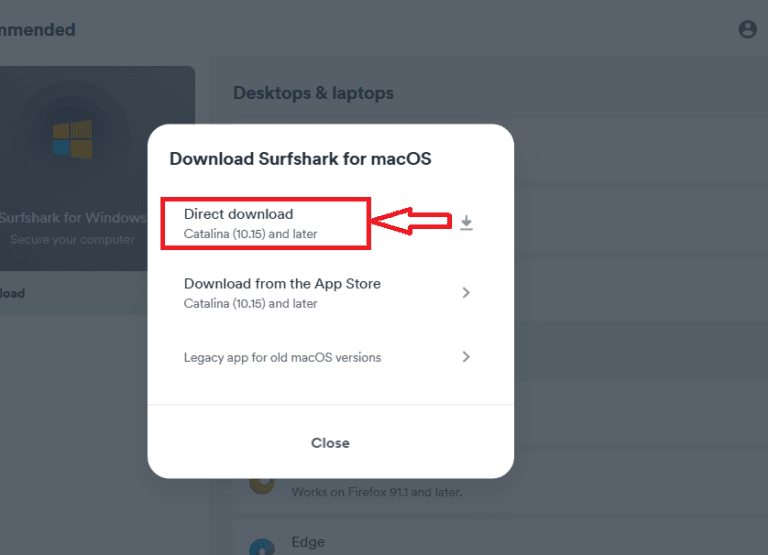Click the Firefox browser icon
The width and height of the screenshot is (768, 555).
point(262,482)
